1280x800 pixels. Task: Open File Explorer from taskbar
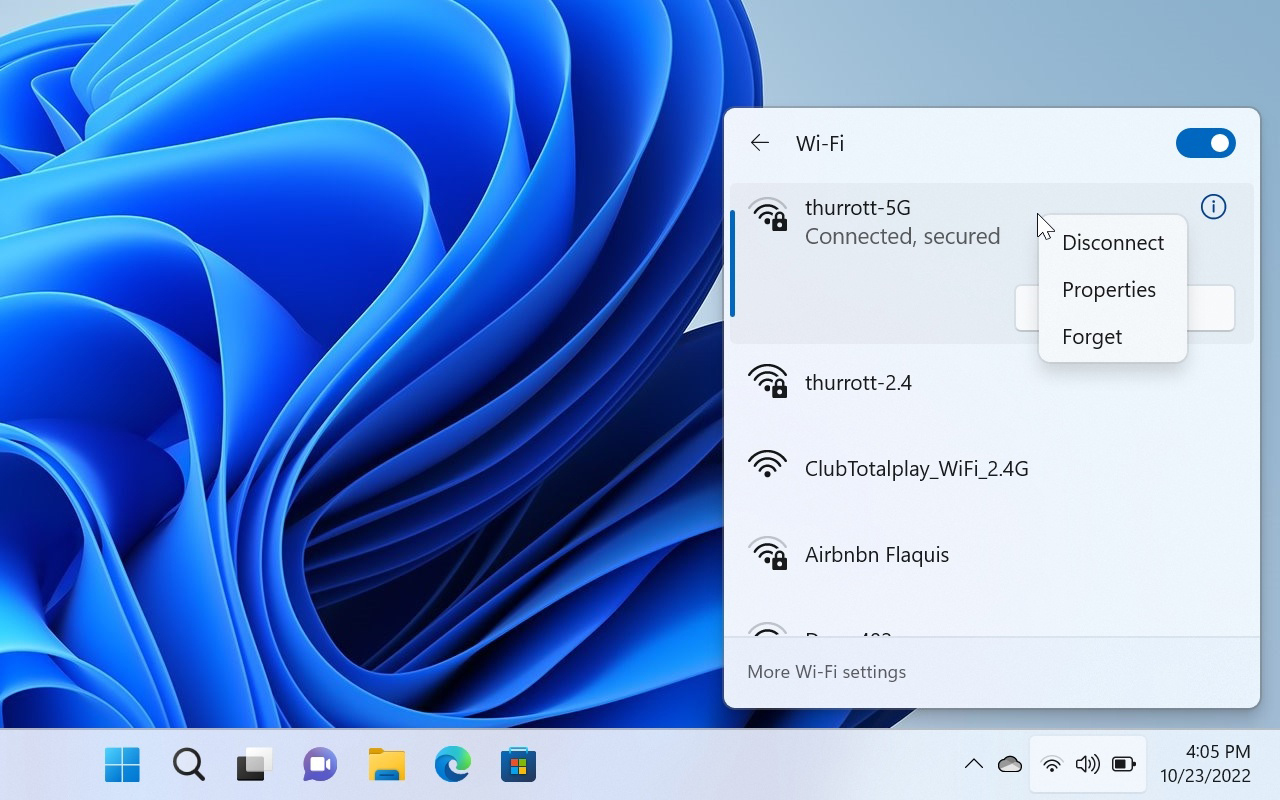click(x=386, y=765)
